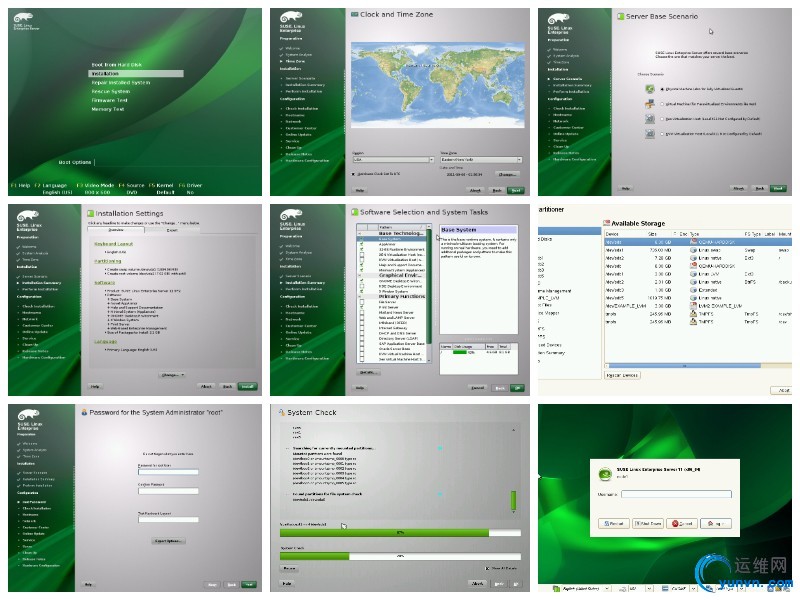Toggle Hardware Clock Set To UTC checkbox
The height and width of the screenshot is (600, 800).
click(x=353, y=174)
